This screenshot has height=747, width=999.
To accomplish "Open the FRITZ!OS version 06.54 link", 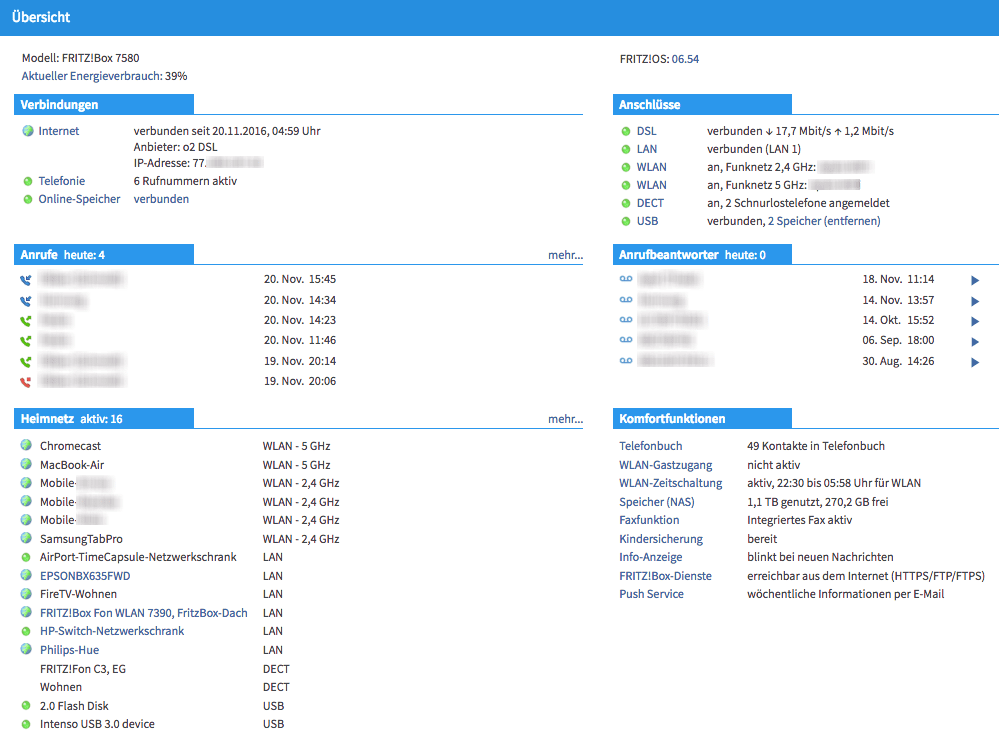I will pyautogui.click(x=685, y=59).
